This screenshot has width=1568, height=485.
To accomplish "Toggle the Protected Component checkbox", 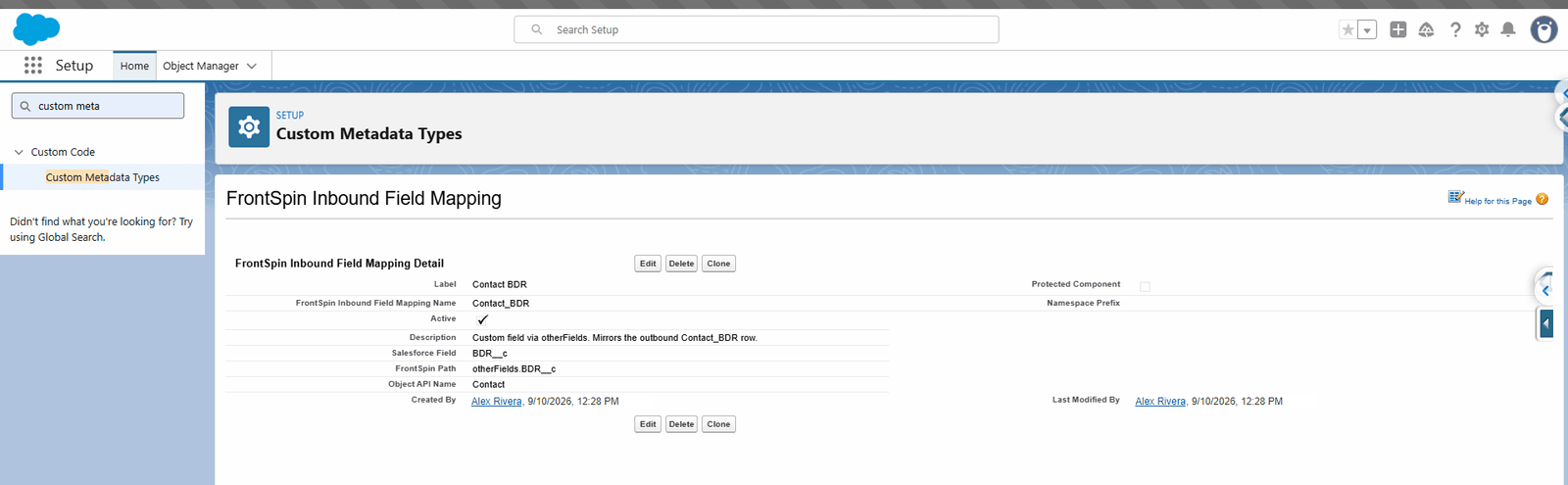I will coord(1145,286).
